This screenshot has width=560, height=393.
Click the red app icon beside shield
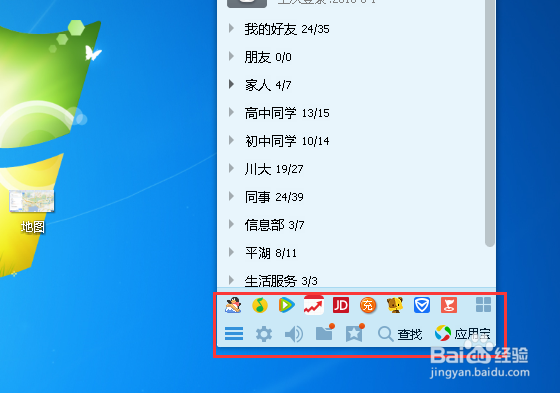449,305
